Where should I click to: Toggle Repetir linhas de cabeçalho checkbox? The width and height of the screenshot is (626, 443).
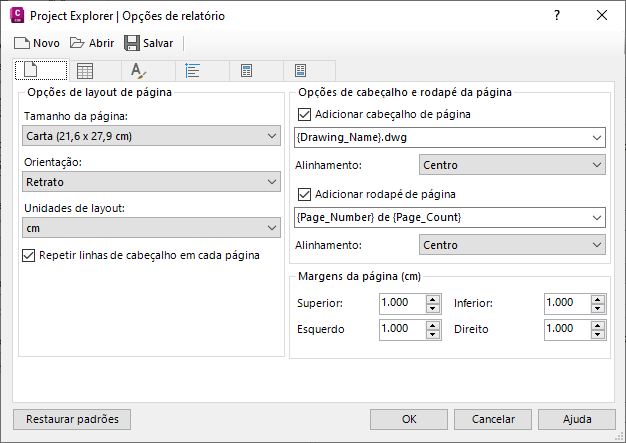pos(29,255)
